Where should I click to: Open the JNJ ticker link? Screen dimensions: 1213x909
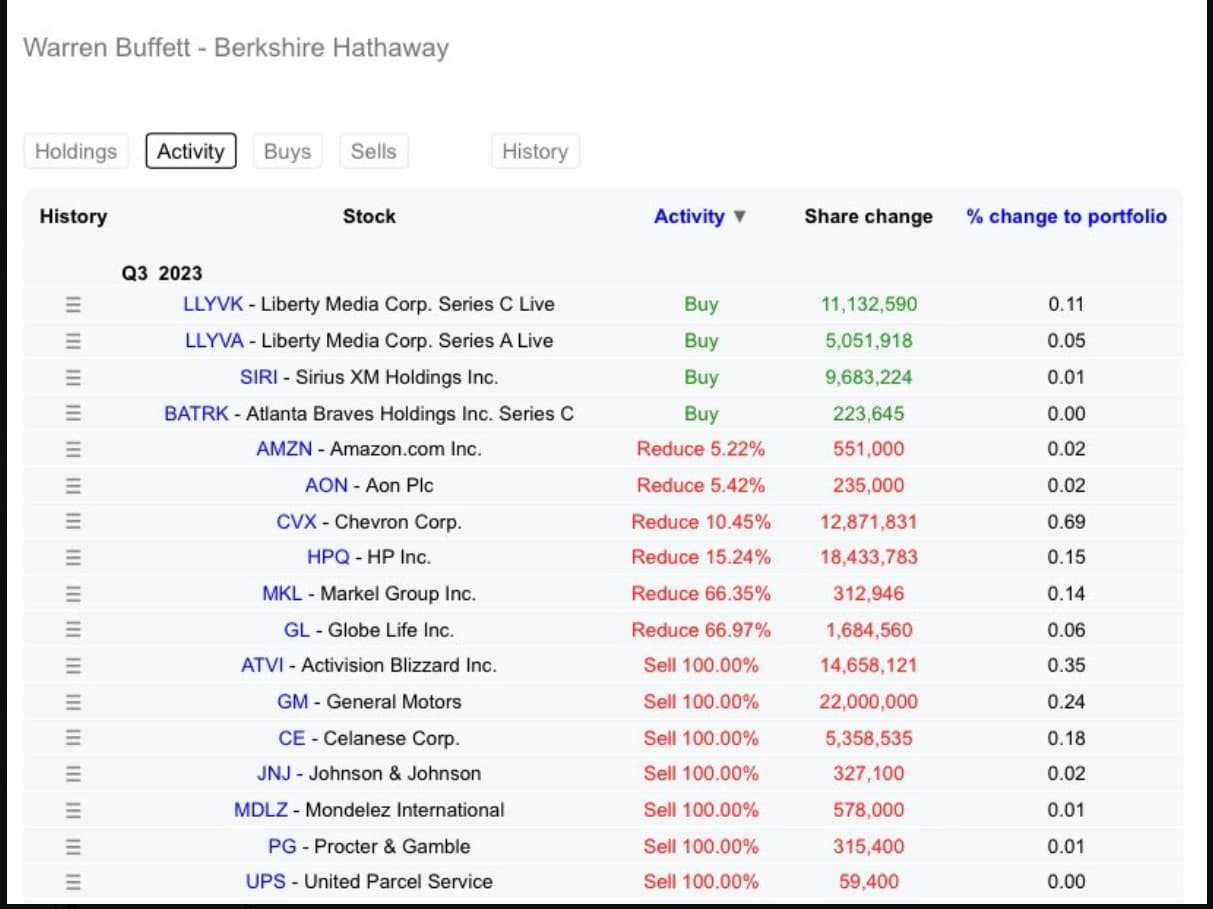pos(274,774)
